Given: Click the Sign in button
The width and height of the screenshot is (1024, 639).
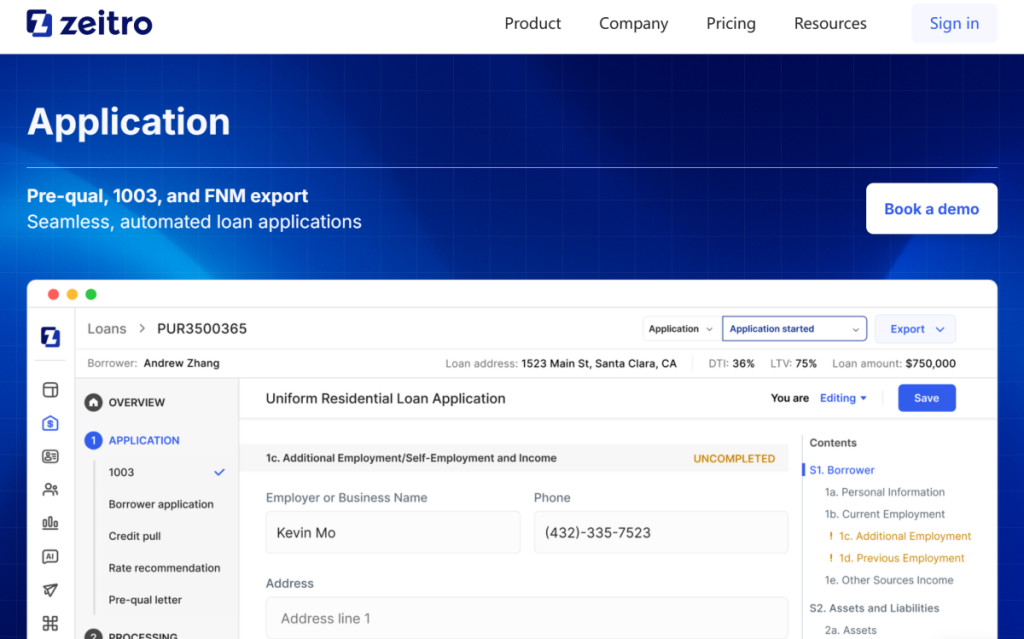Looking at the screenshot, I should coord(954,24).
